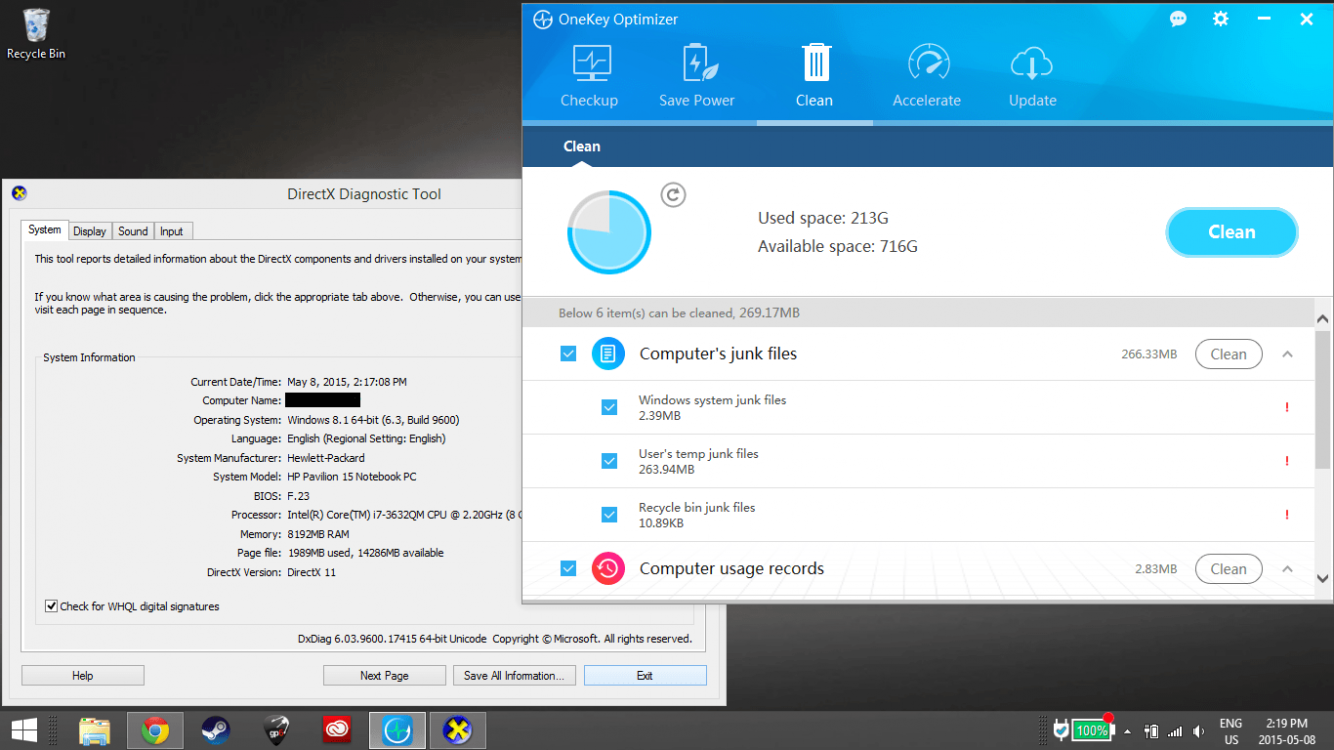The height and width of the screenshot is (750, 1334).
Task: Open the Update cloud section
Action: coord(1033,76)
